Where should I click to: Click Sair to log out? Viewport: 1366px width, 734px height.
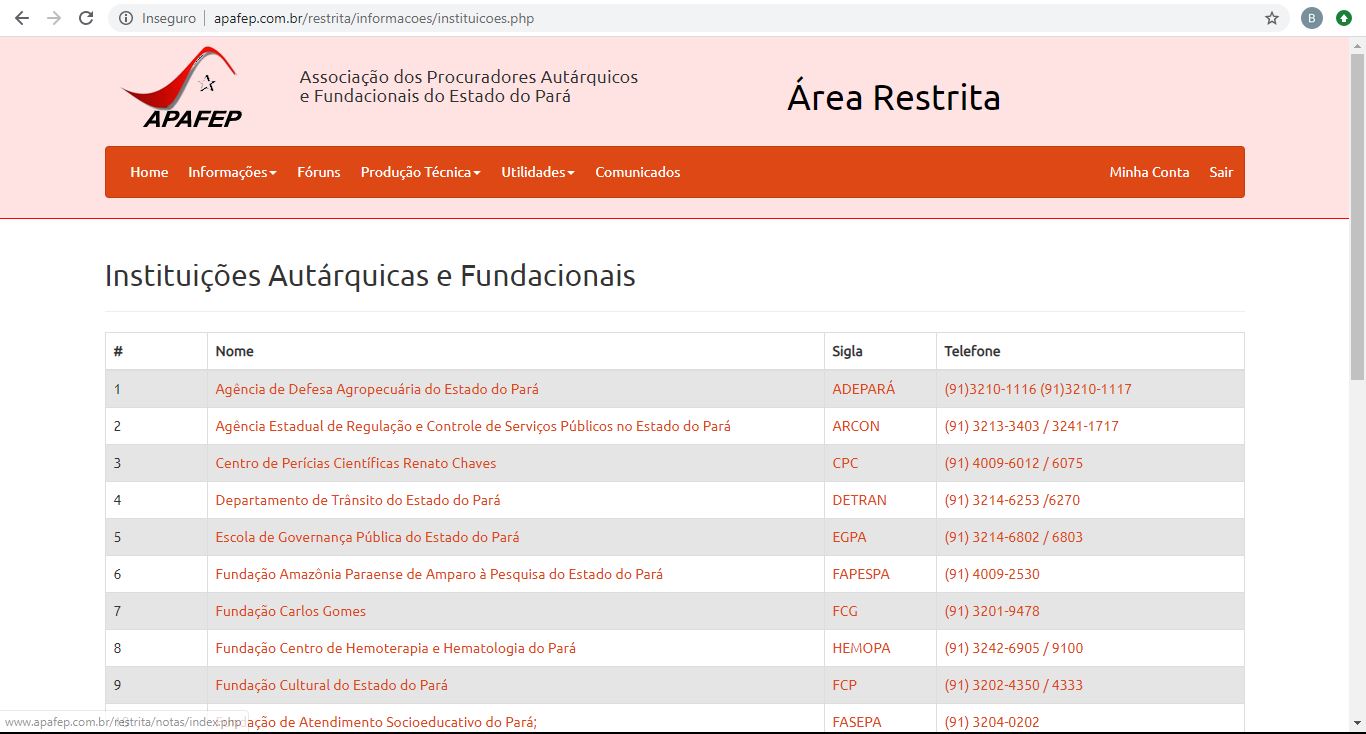point(1221,172)
